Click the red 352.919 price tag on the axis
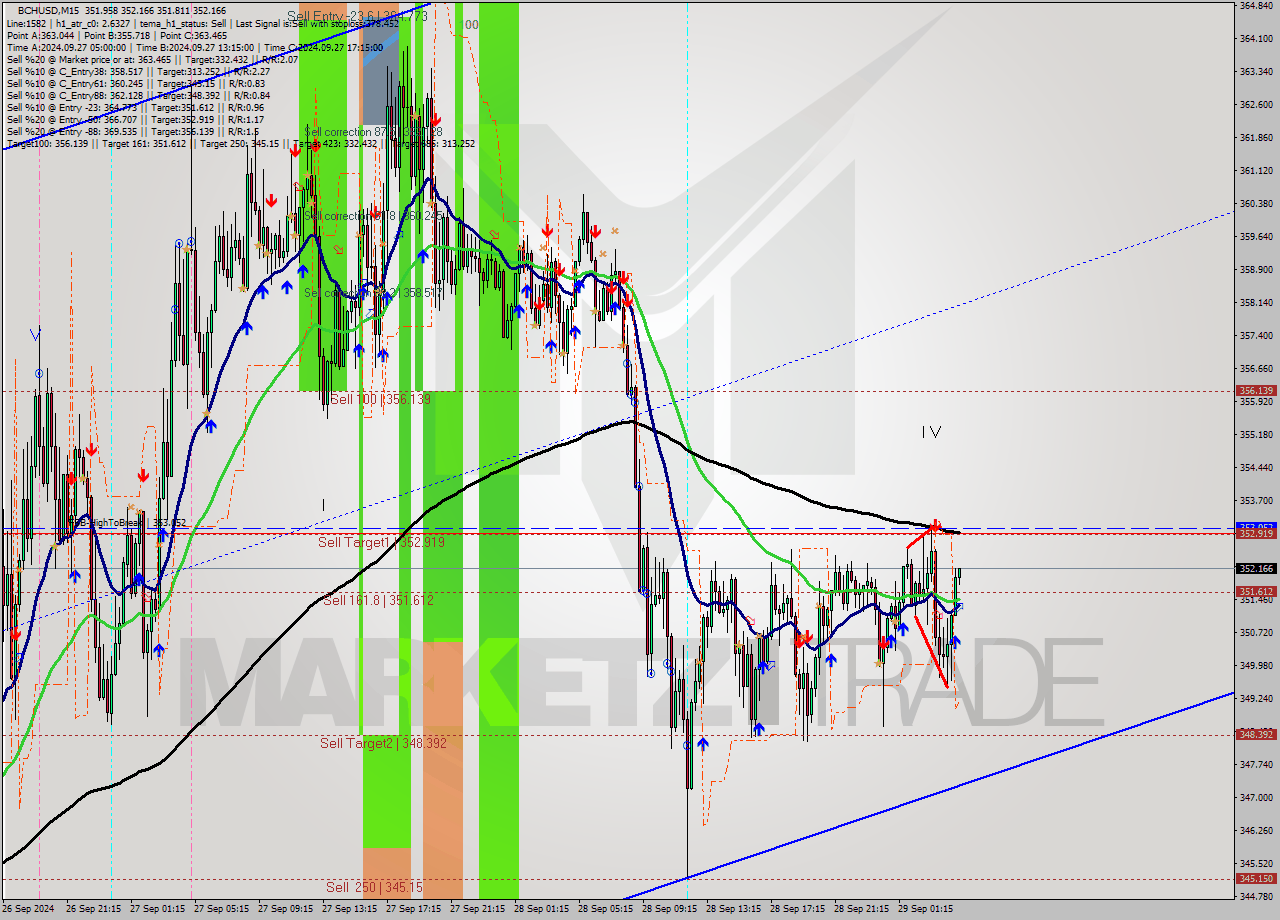This screenshot has height=920, width=1280. click(1256, 533)
